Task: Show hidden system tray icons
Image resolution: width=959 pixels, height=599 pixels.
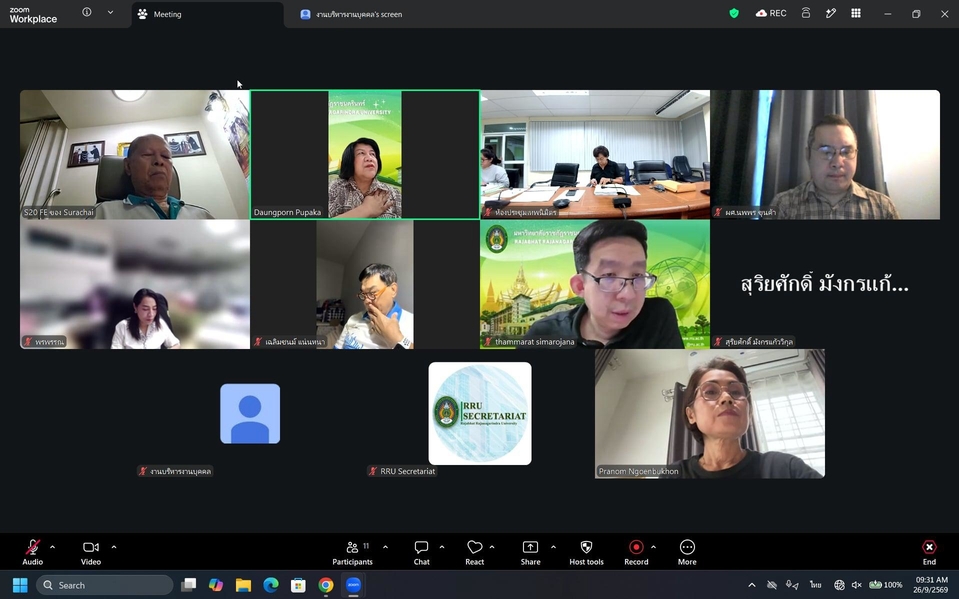Action: [x=752, y=586]
